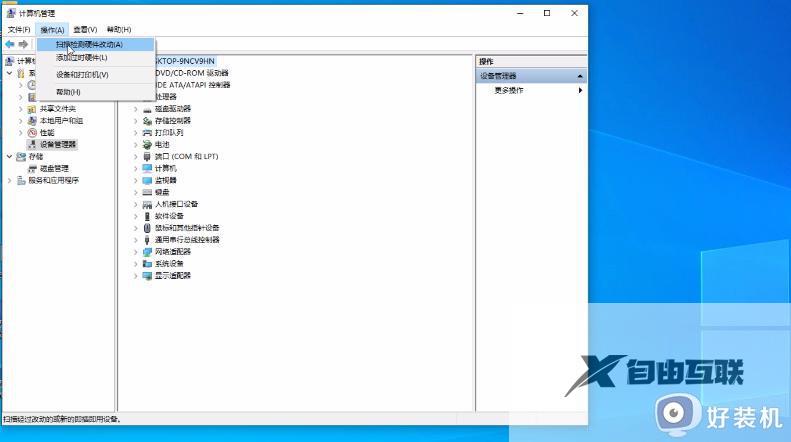Collapse the 存储 tree node
The height and width of the screenshot is (442, 791).
10,156
